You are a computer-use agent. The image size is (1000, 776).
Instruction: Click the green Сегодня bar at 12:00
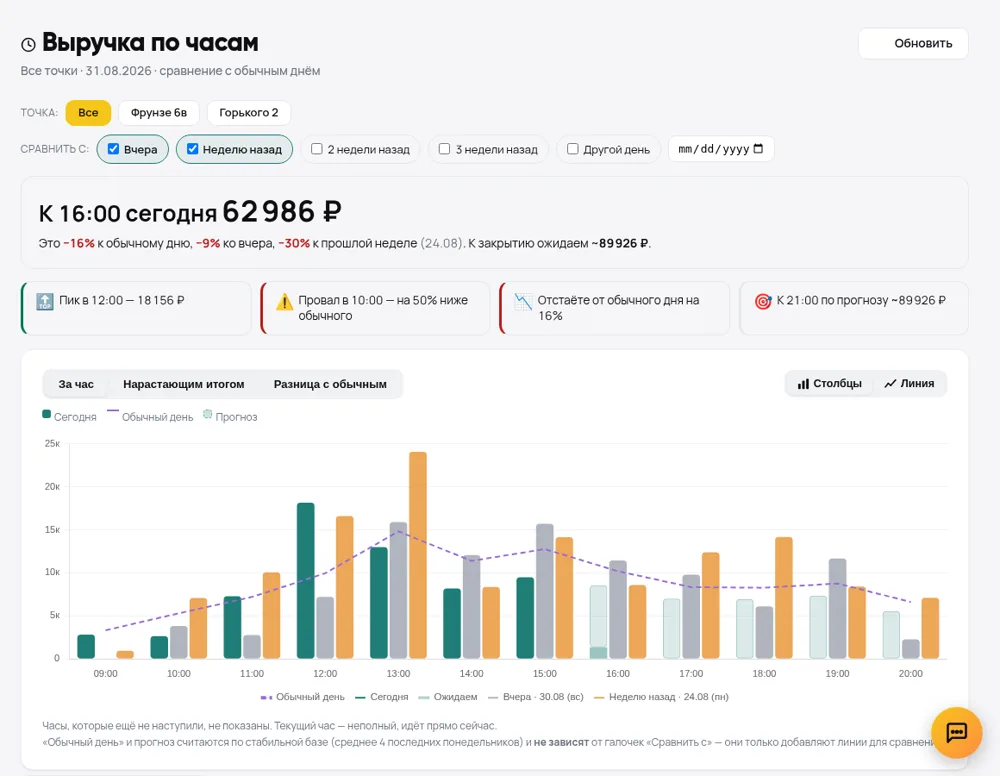pos(305,580)
